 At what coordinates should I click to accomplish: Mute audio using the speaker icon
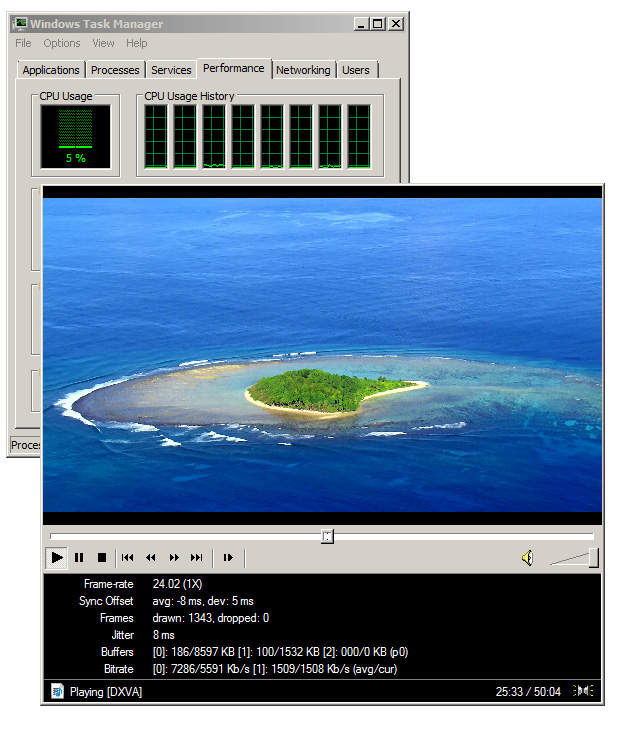[x=527, y=558]
